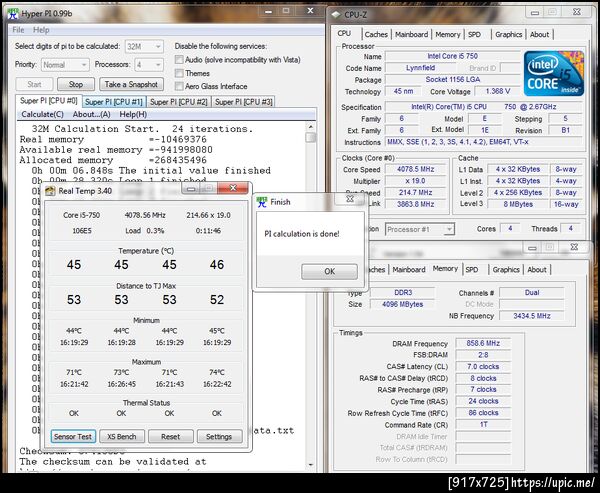Open Real Temp Settings

click(219, 436)
